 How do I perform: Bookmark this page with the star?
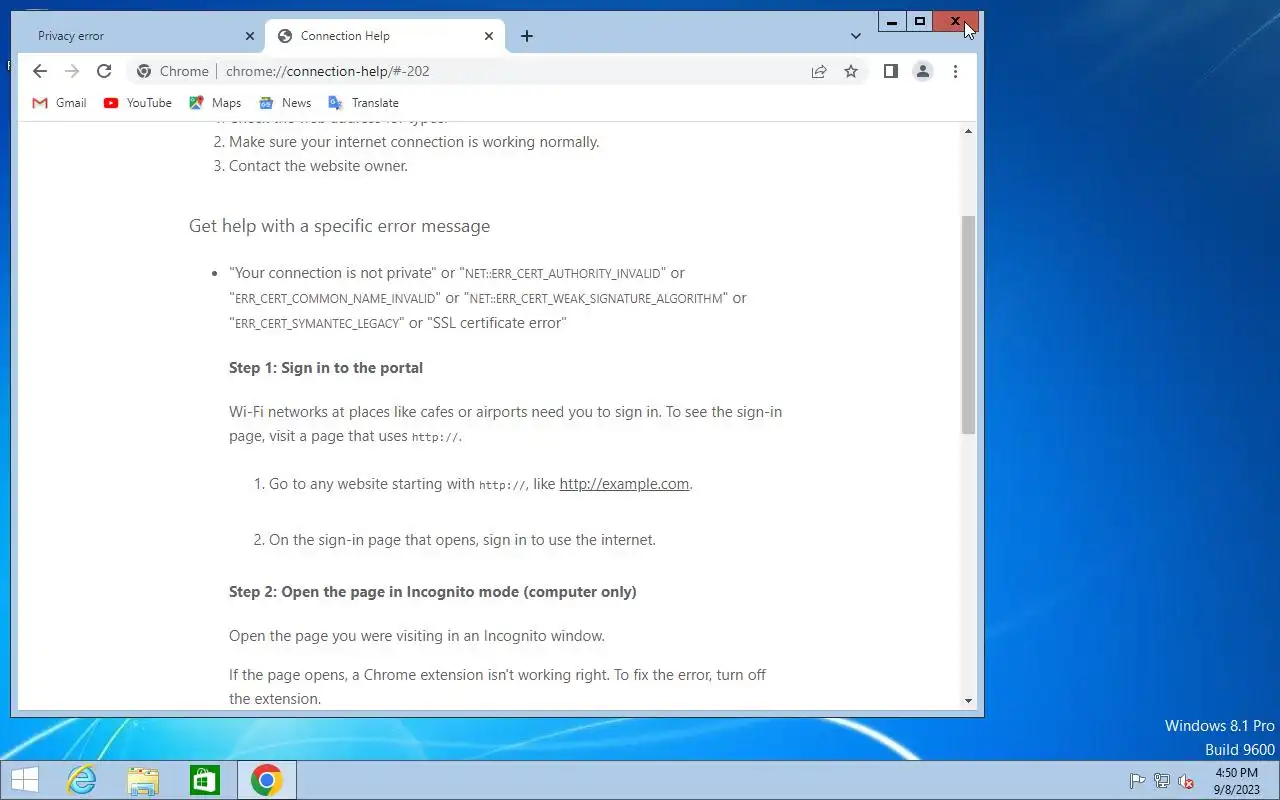click(851, 71)
